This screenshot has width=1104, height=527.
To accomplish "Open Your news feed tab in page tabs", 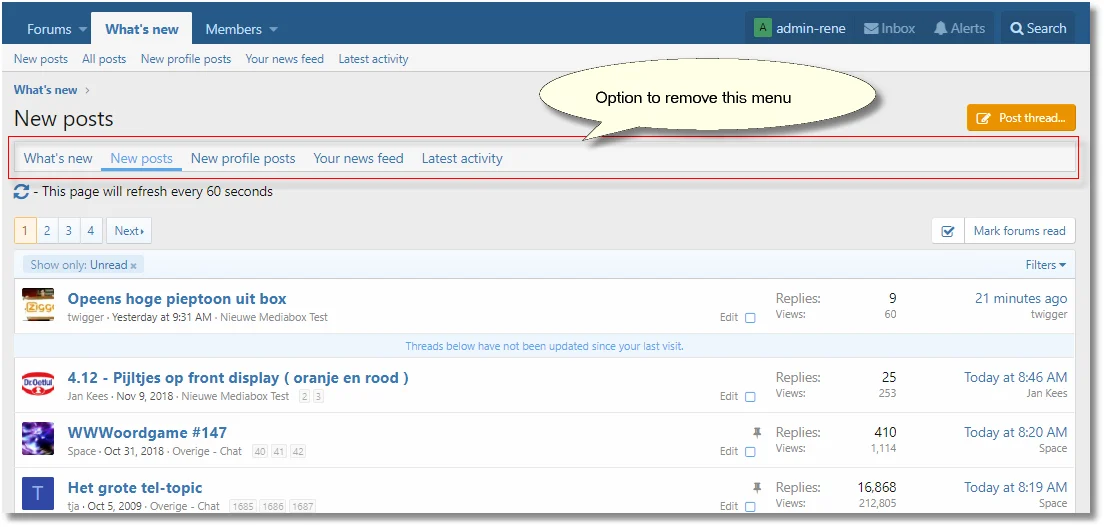I will (x=358, y=158).
